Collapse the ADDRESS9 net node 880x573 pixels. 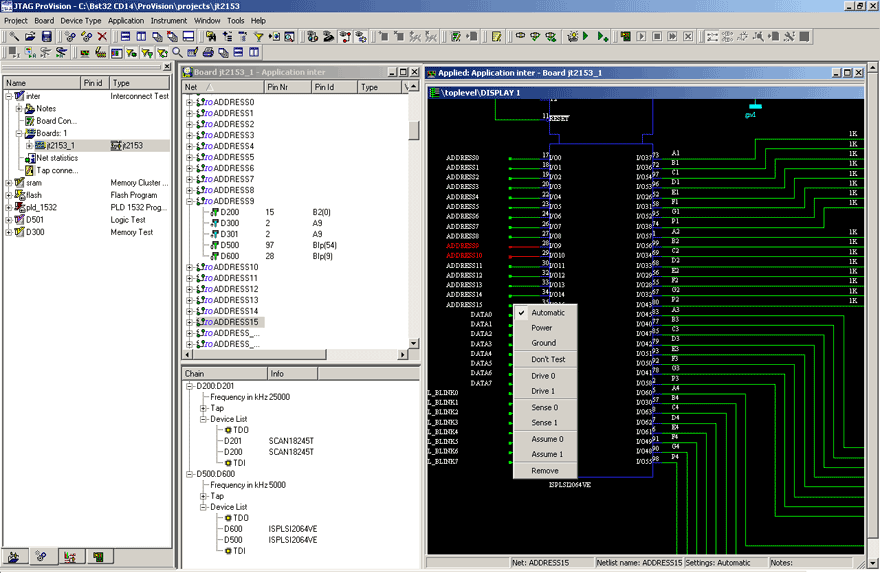coord(189,201)
